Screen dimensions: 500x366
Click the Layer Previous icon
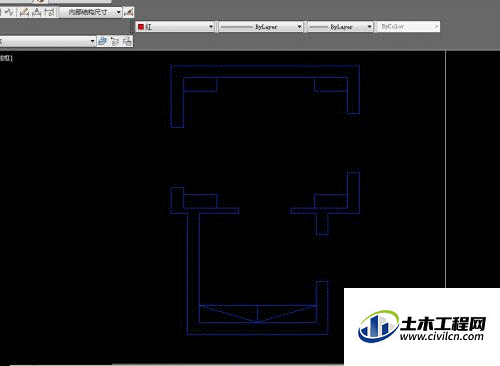click(115, 41)
